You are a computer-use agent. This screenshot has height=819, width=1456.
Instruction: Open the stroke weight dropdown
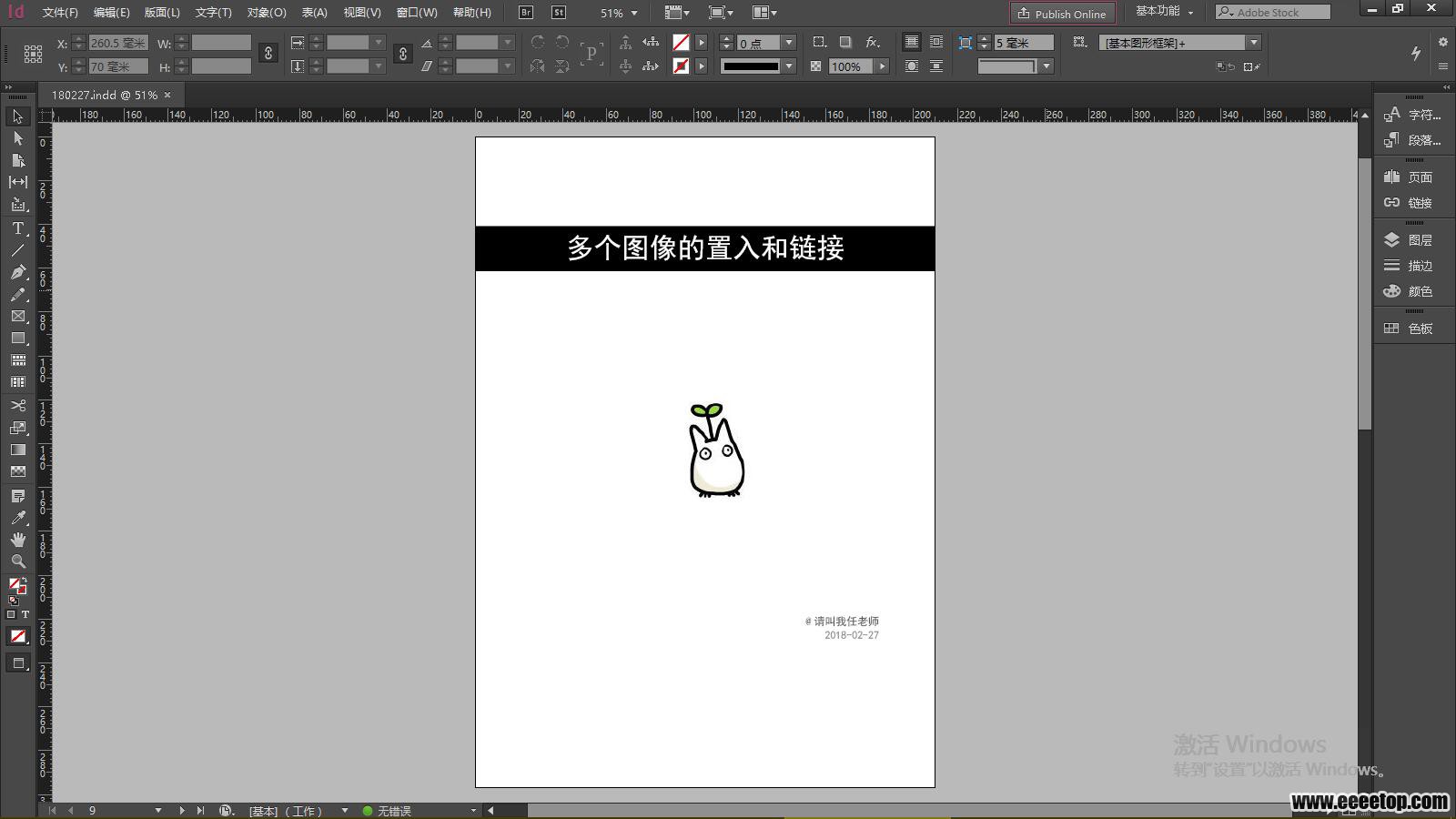pyautogui.click(x=790, y=43)
